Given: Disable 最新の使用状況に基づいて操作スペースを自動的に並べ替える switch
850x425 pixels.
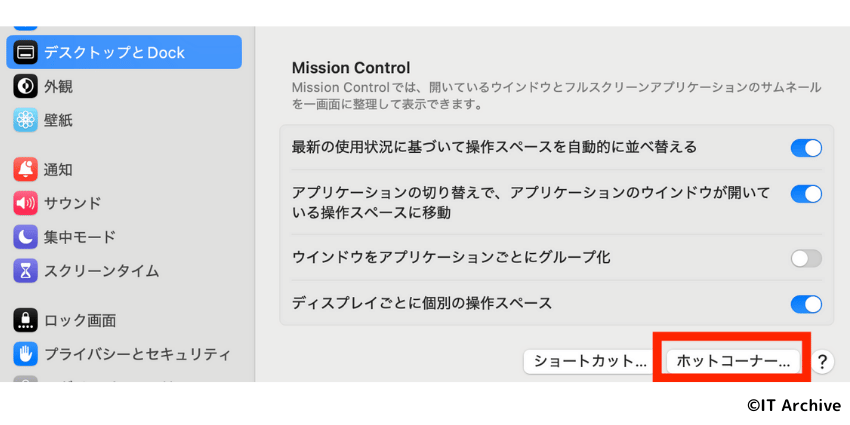Looking at the screenshot, I should pyautogui.click(x=806, y=148).
